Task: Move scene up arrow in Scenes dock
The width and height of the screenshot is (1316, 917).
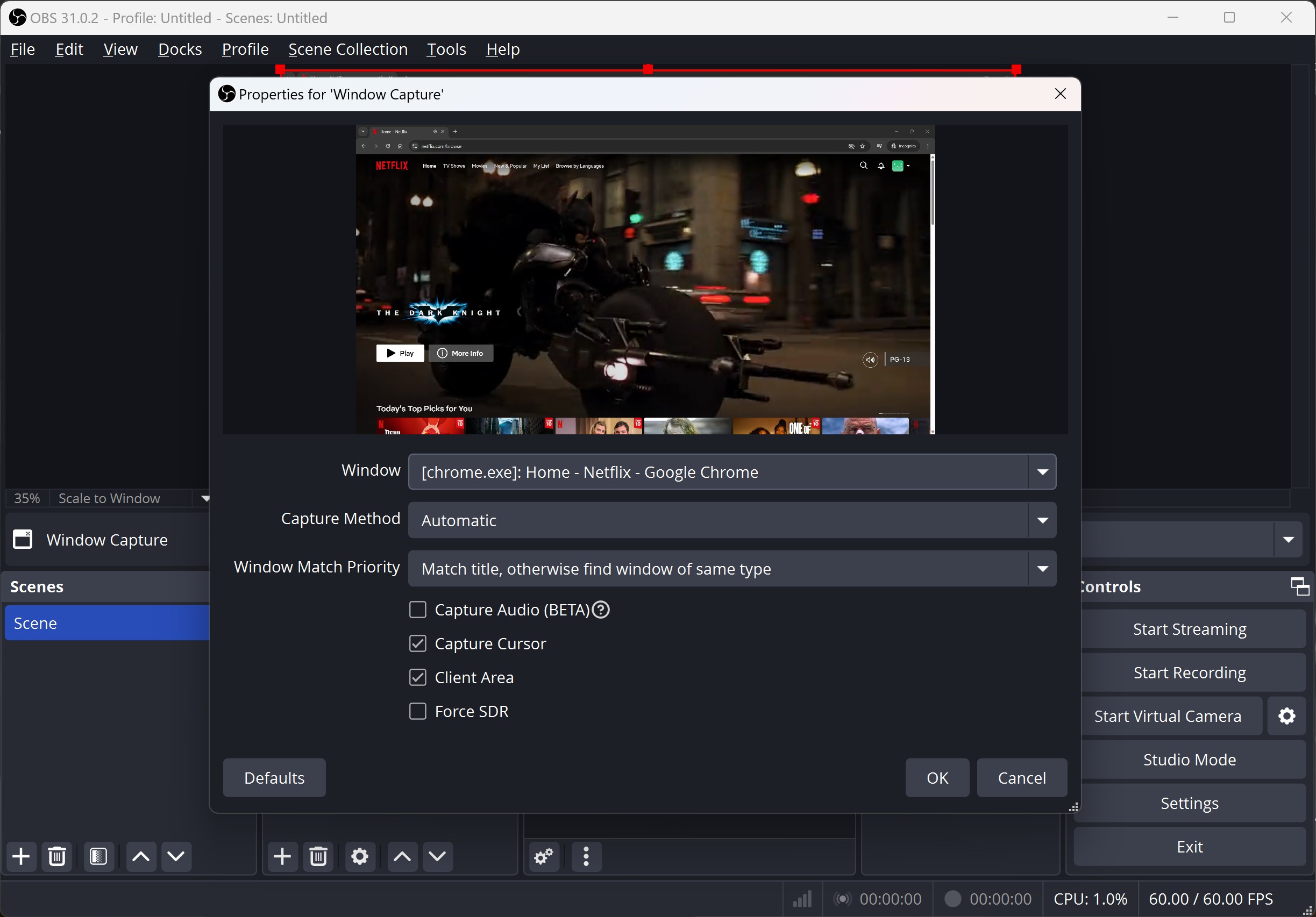Action: (141, 856)
